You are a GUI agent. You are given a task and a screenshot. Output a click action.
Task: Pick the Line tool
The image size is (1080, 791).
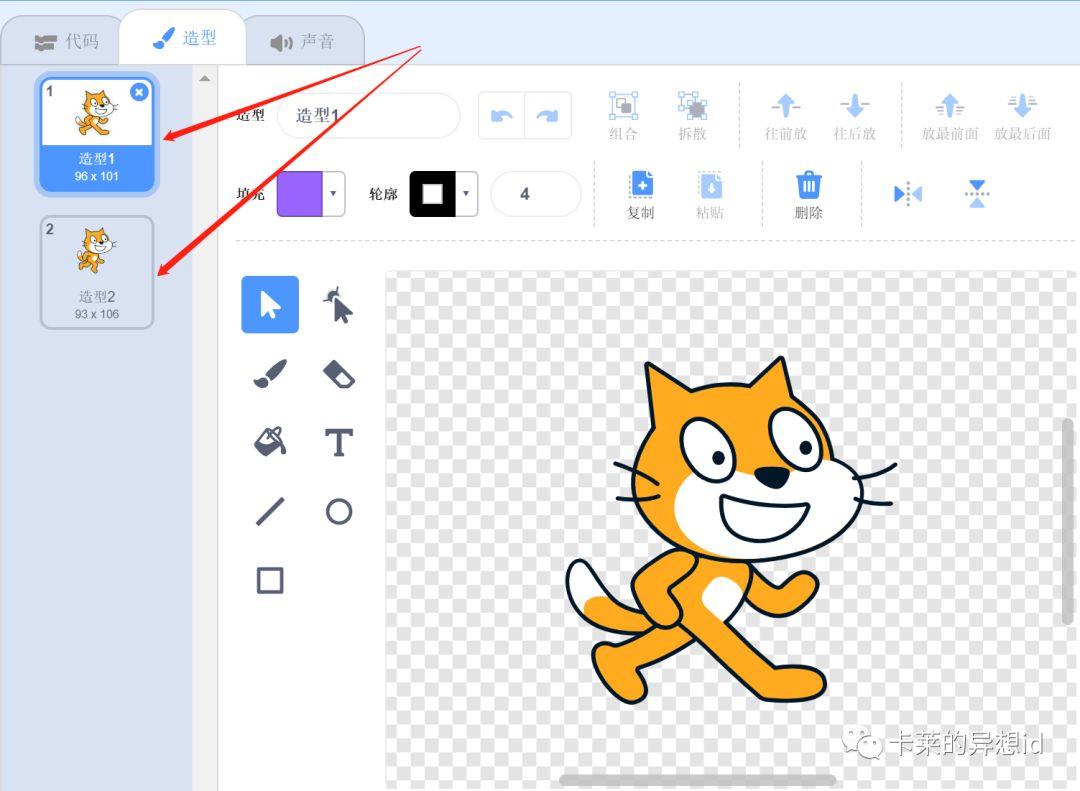point(270,511)
